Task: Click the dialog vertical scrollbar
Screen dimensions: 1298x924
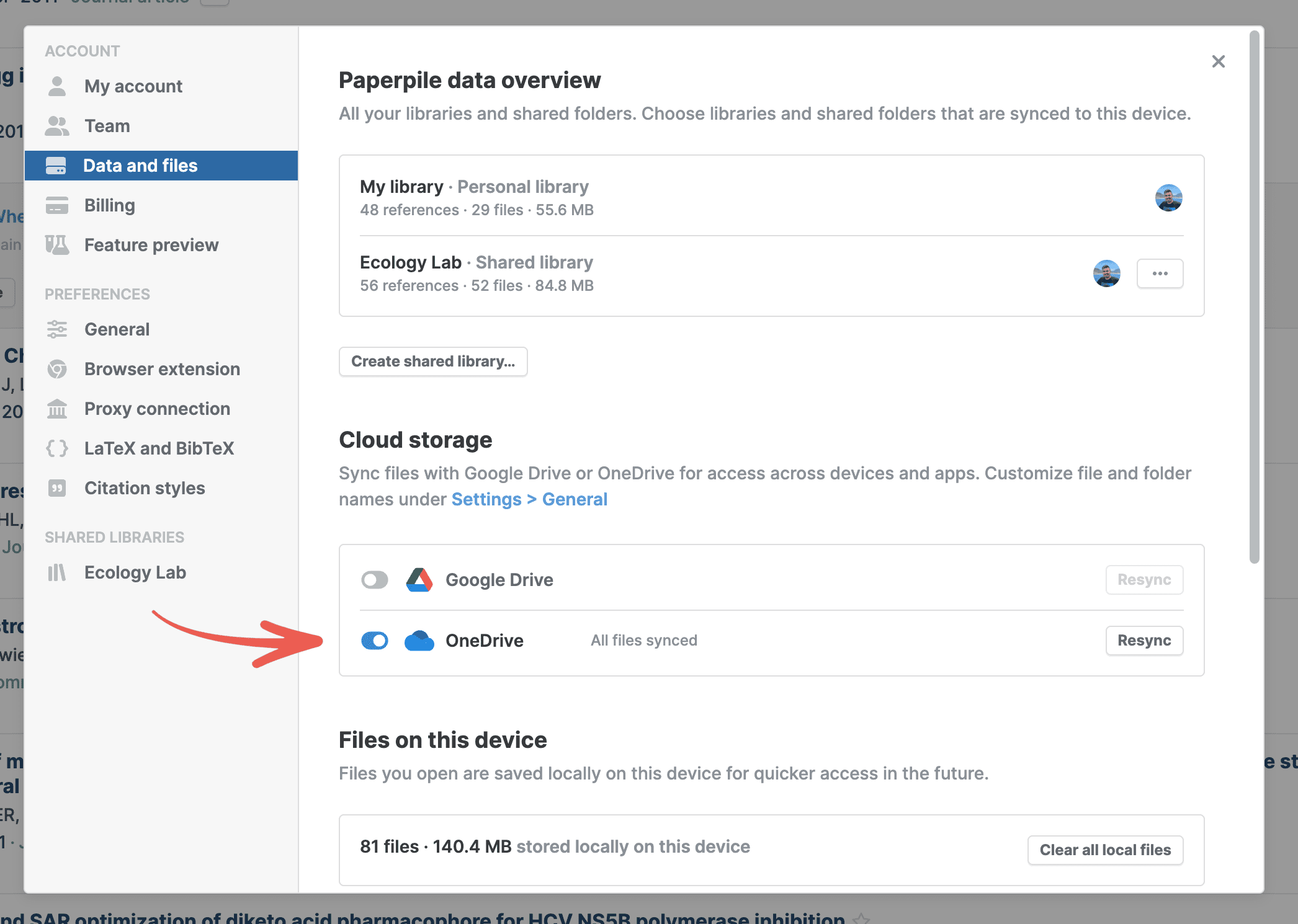Action: [1255, 298]
